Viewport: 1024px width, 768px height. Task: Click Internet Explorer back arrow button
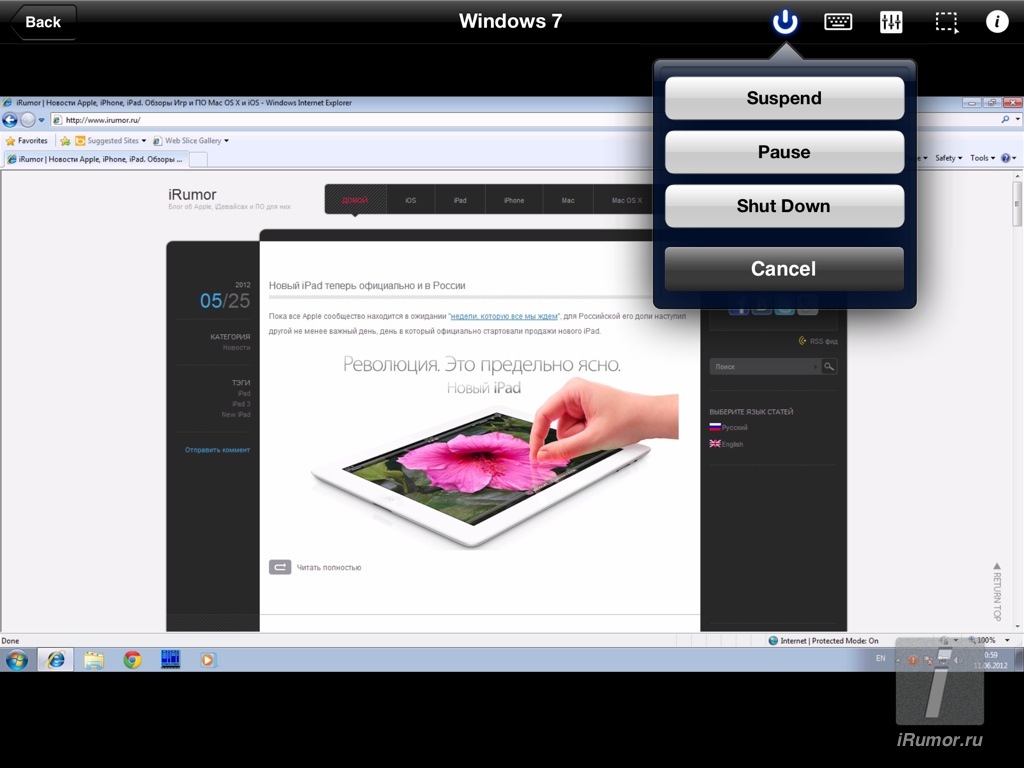click(x=10, y=120)
